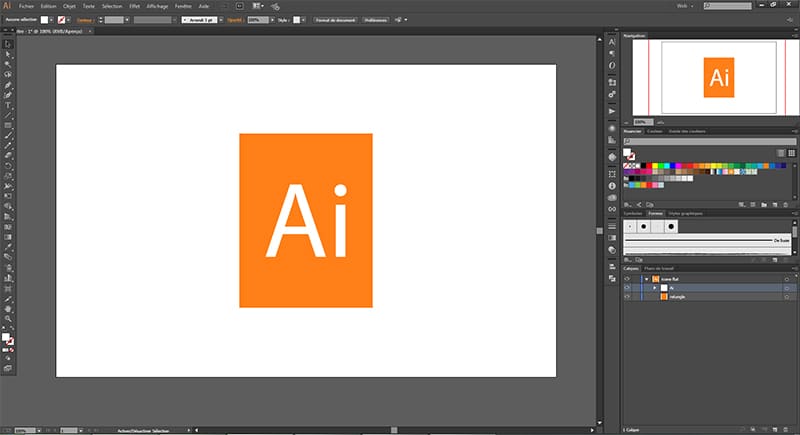The width and height of the screenshot is (800, 435).
Task: Select the Type tool
Action: coord(8,106)
